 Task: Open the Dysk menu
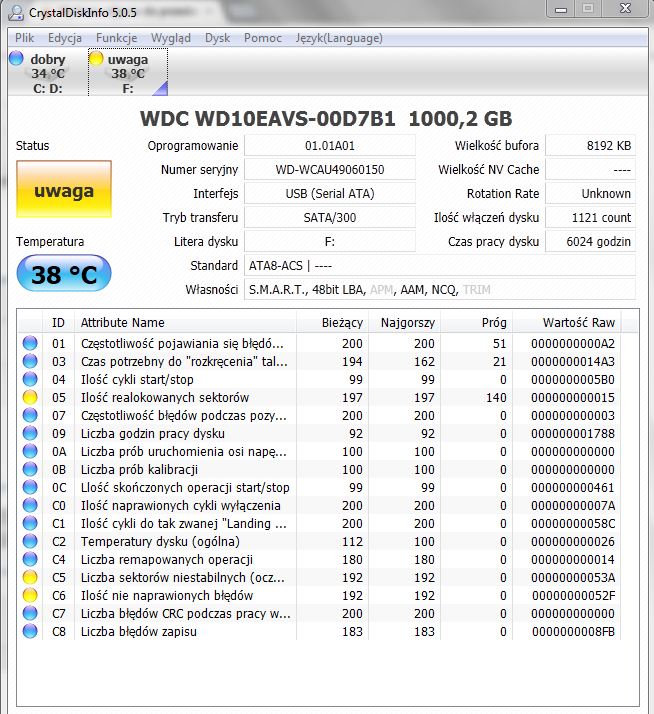pos(217,38)
